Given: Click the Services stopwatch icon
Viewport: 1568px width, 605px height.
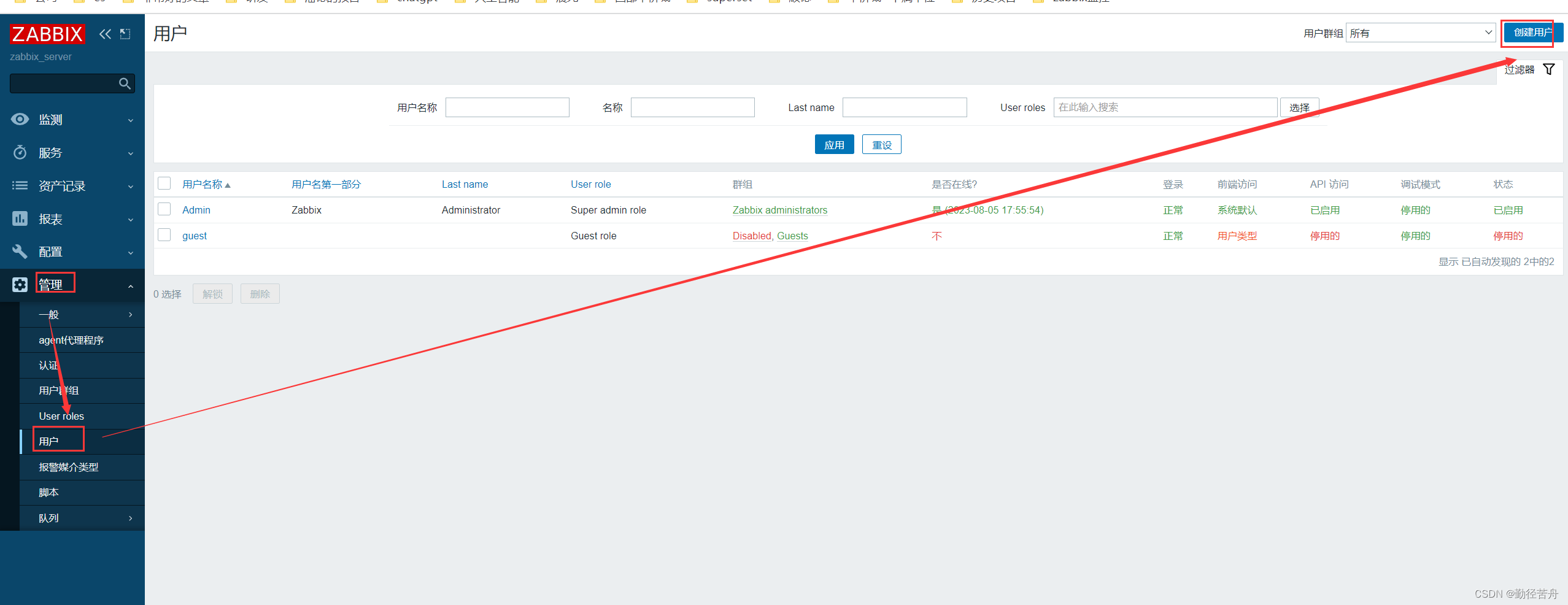Looking at the screenshot, I should [x=20, y=152].
